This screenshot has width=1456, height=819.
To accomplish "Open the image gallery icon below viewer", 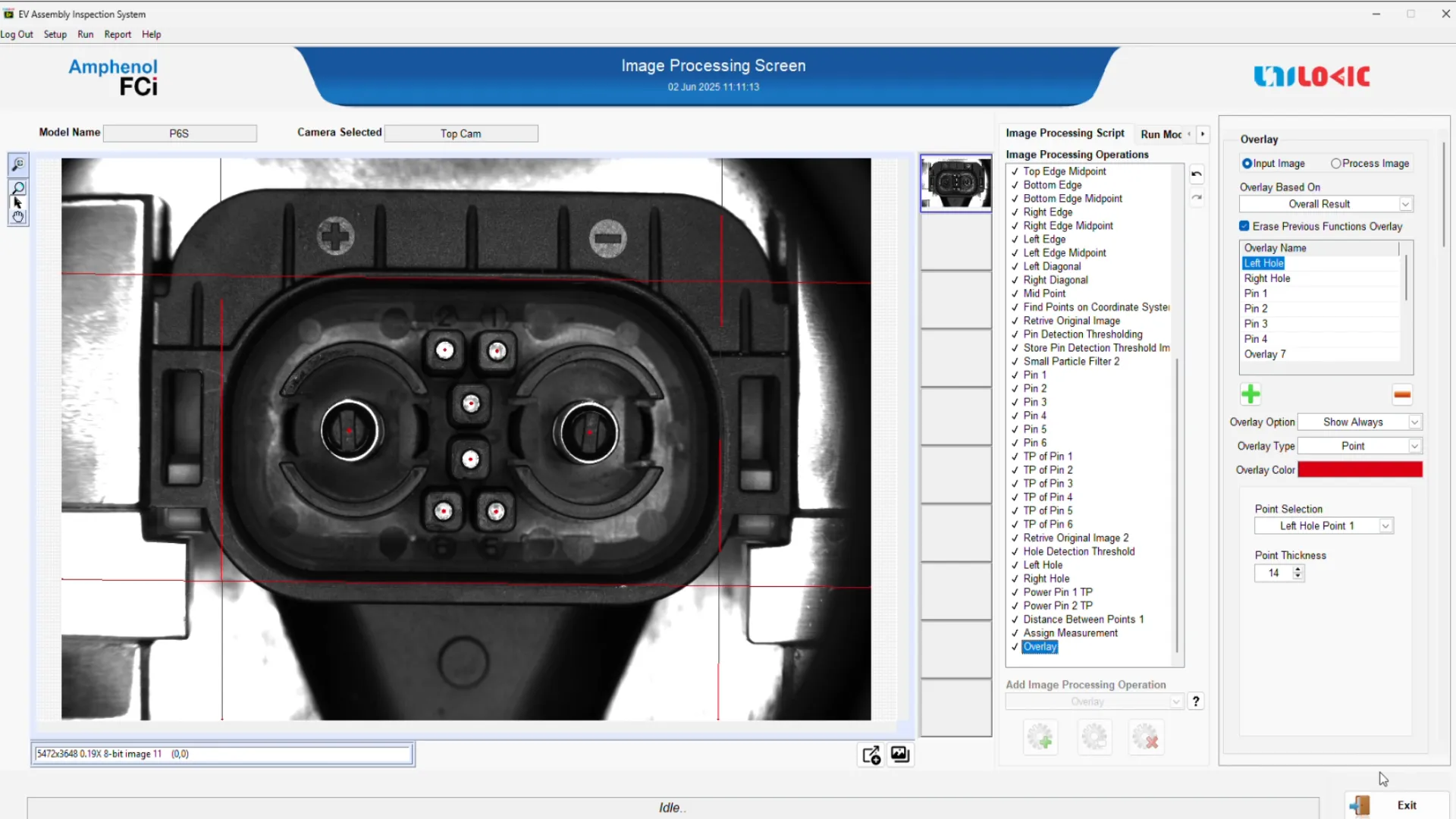I will click(900, 755).
